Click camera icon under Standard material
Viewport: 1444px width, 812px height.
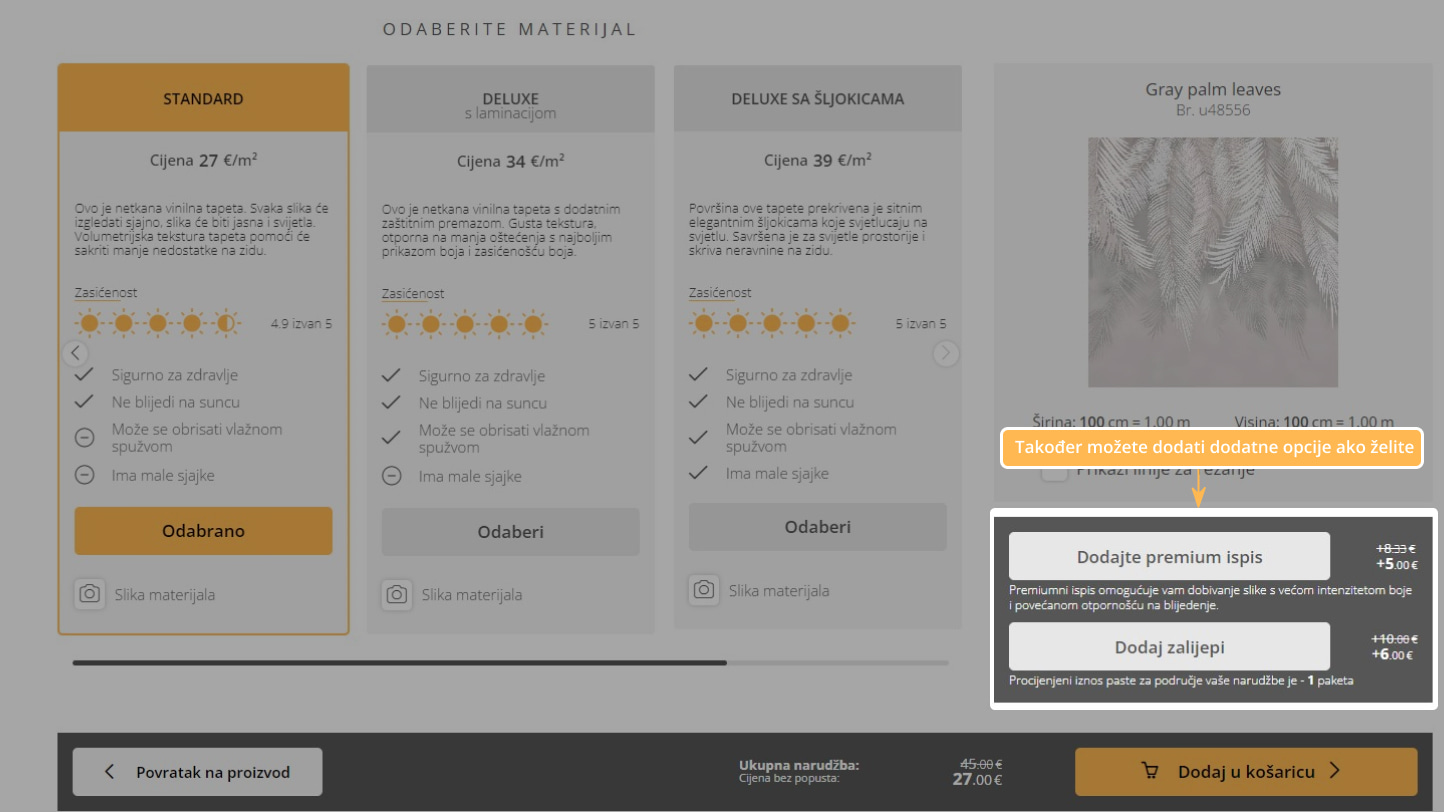pos(89,594)
